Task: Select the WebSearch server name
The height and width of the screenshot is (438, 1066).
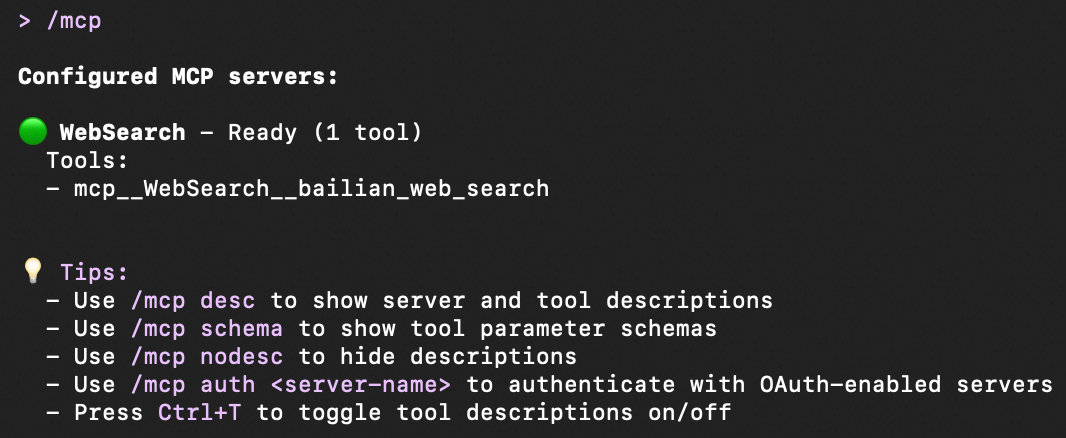Action: pos(122,132)
